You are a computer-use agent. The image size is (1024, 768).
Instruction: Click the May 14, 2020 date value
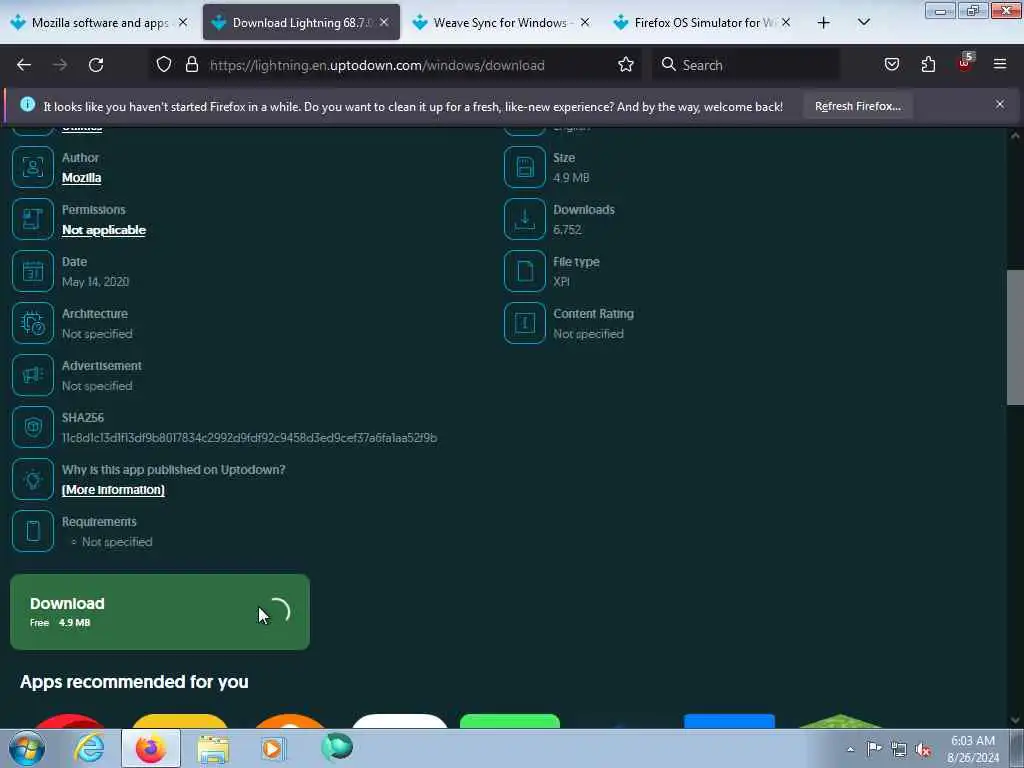(x=95, y=281)
